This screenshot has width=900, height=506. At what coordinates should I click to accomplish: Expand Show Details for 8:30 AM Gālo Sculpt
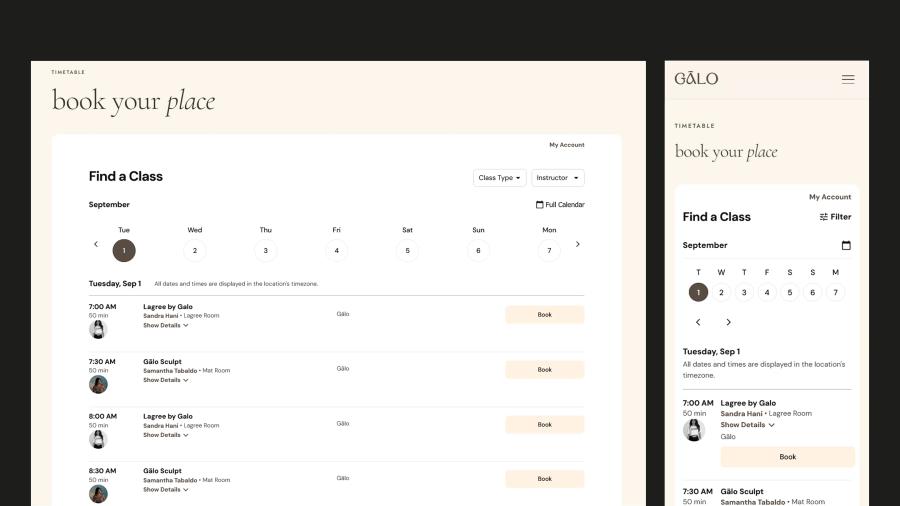[x=166, y=490]
